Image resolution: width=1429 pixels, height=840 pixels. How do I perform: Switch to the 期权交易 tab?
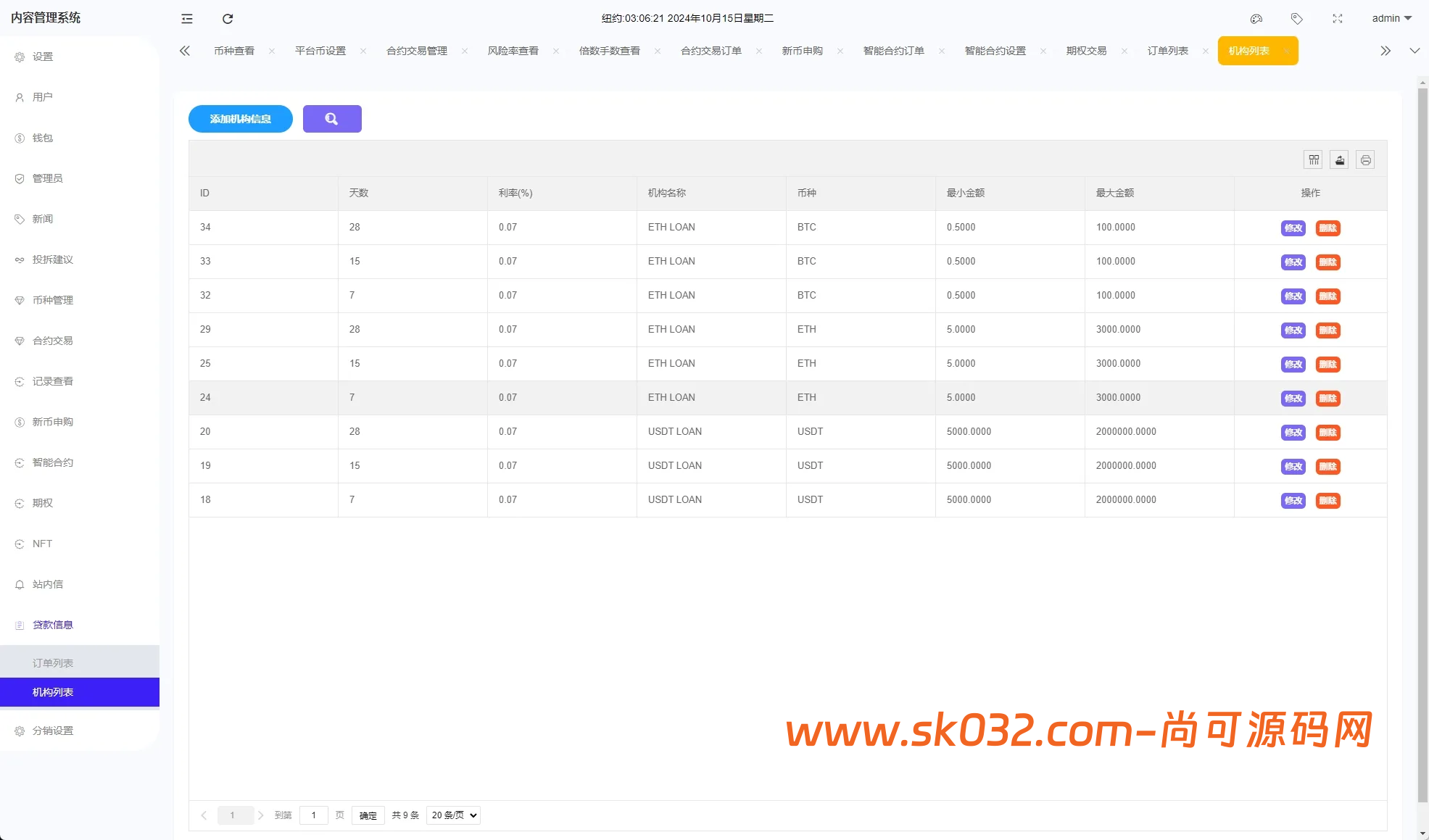point(1086,51)
